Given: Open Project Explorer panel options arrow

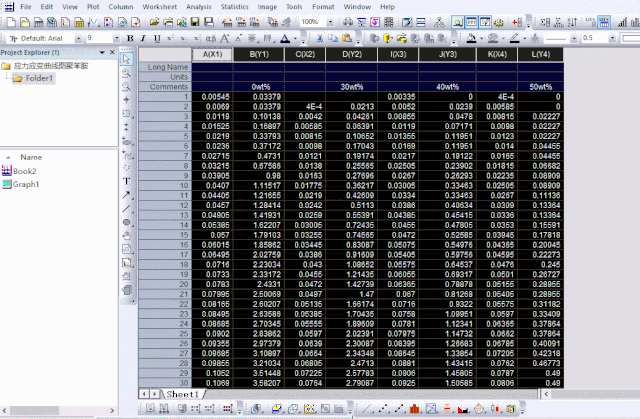Looking at the screenshot, I should (x=102, y=52).
